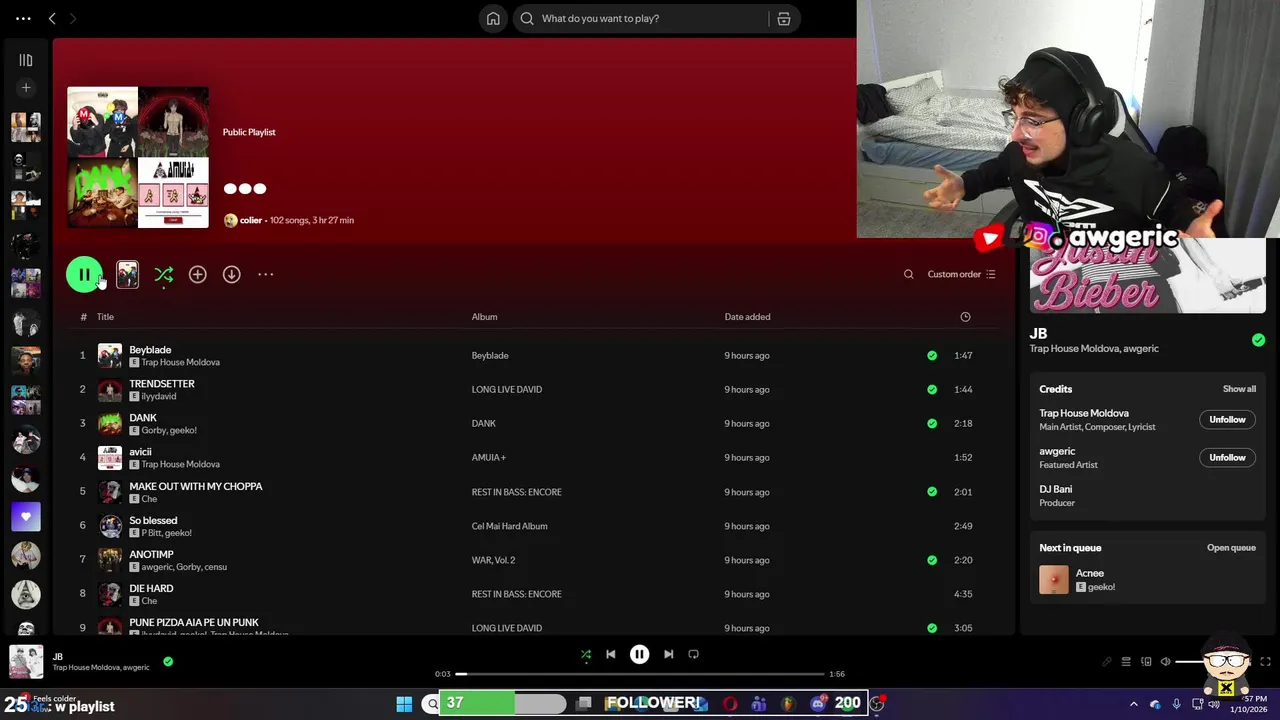
Task: Seek along the song progress bar
Action: tap(640, 674)
